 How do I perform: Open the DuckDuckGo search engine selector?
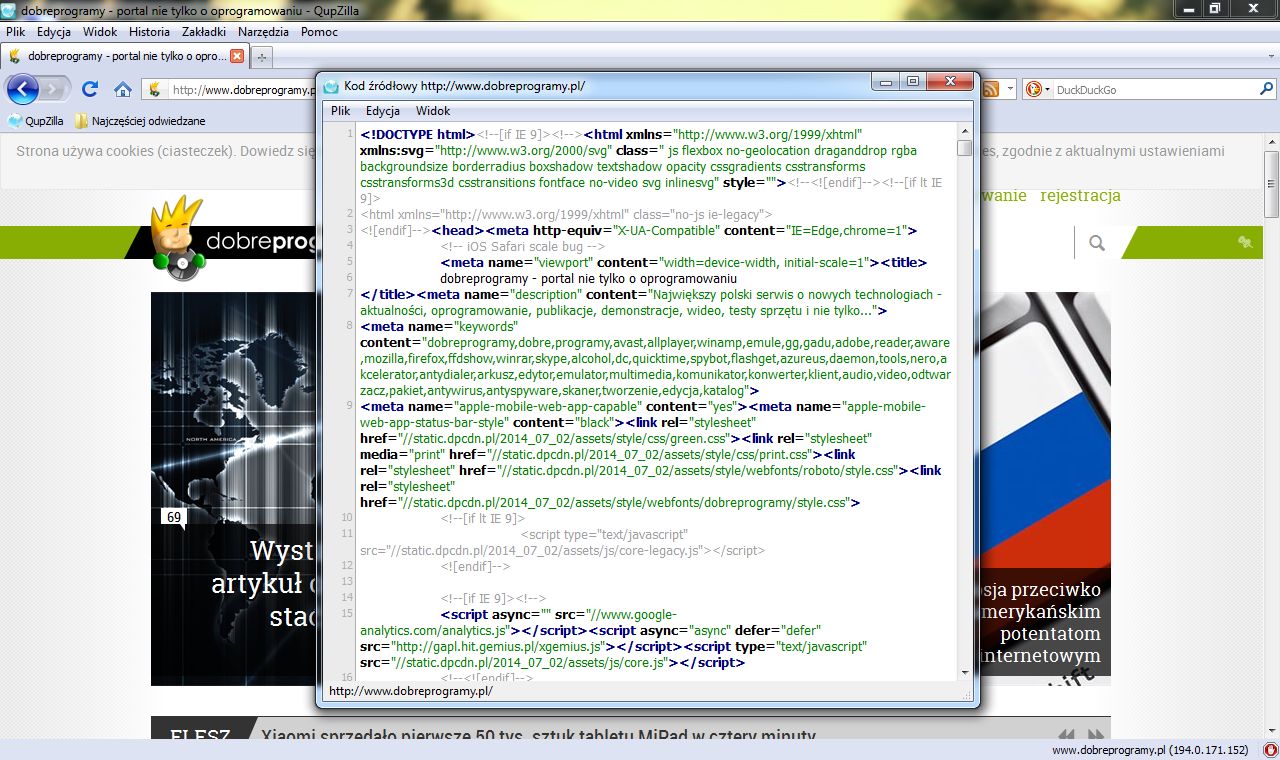[x=1038, y=90]
